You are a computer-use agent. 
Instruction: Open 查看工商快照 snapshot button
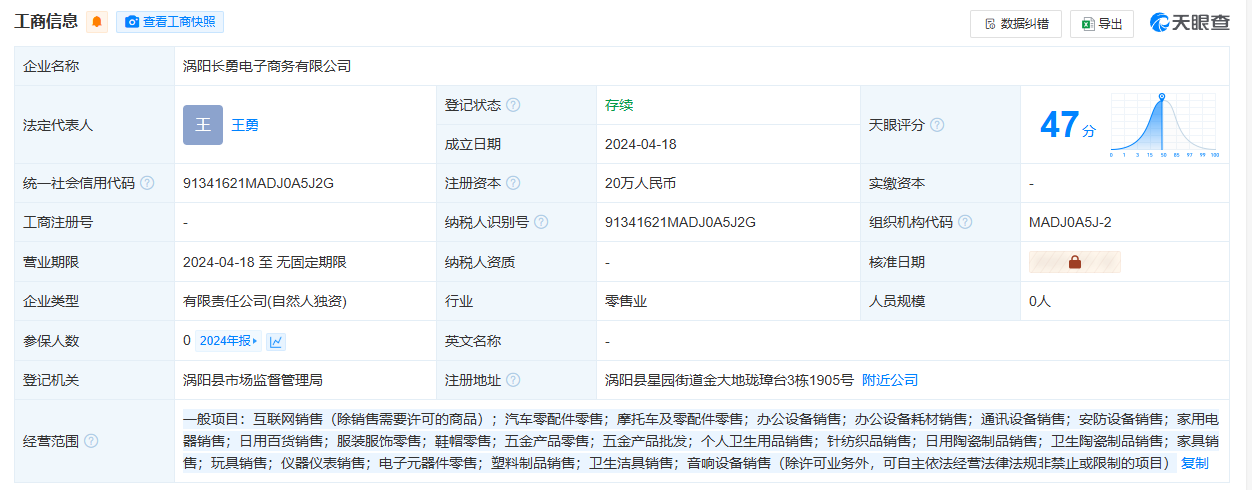click(x=170, y=22)
